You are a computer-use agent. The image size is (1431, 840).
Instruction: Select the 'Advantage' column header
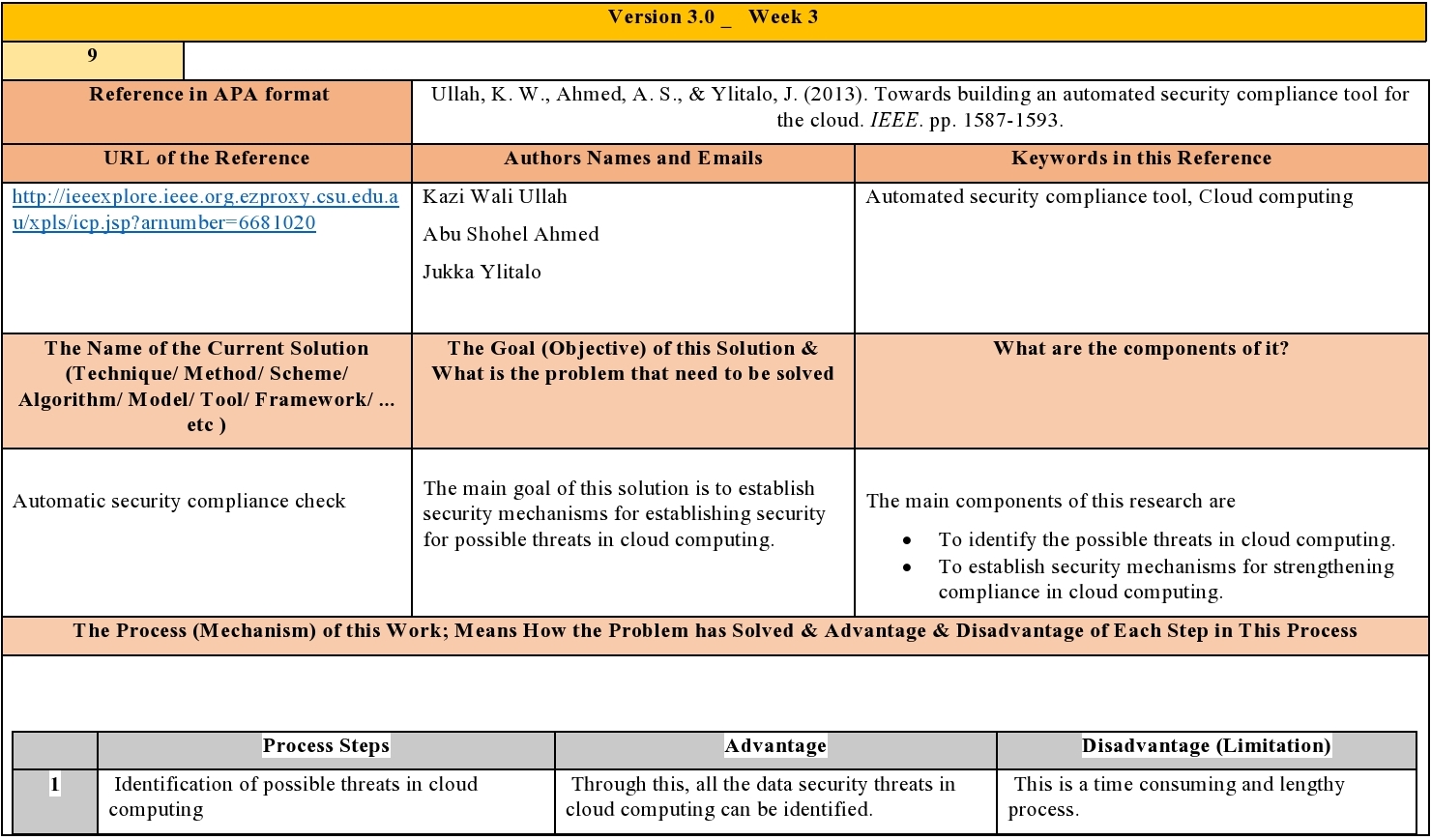[x=774, y=745]
